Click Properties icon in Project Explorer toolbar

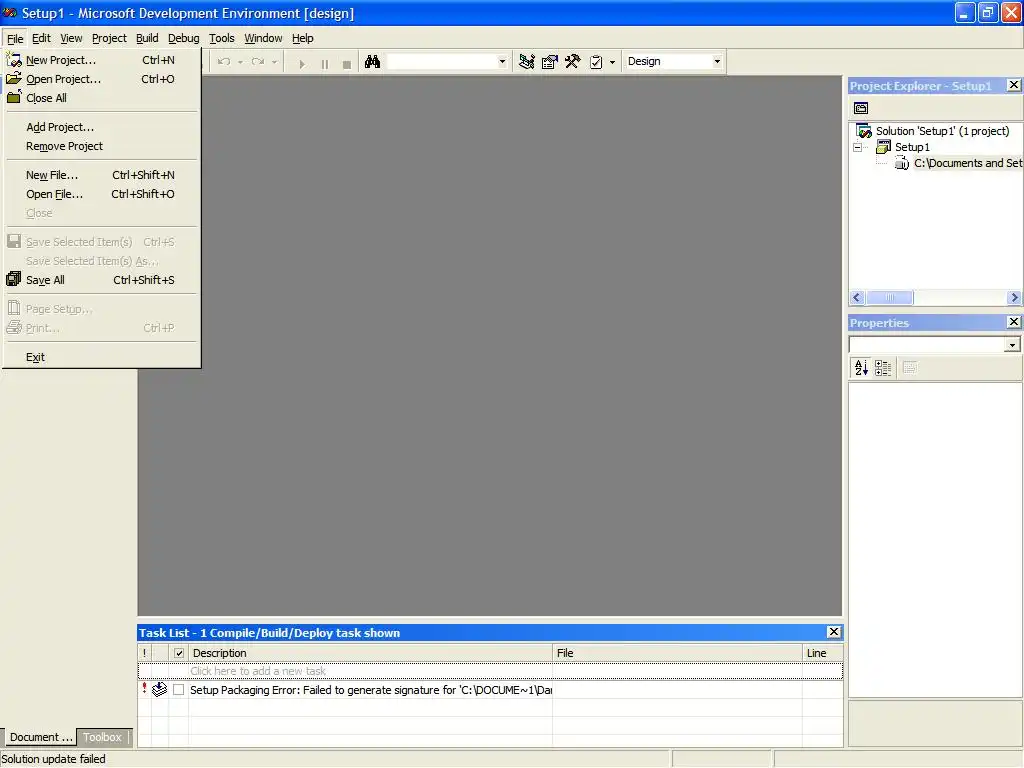861,108
